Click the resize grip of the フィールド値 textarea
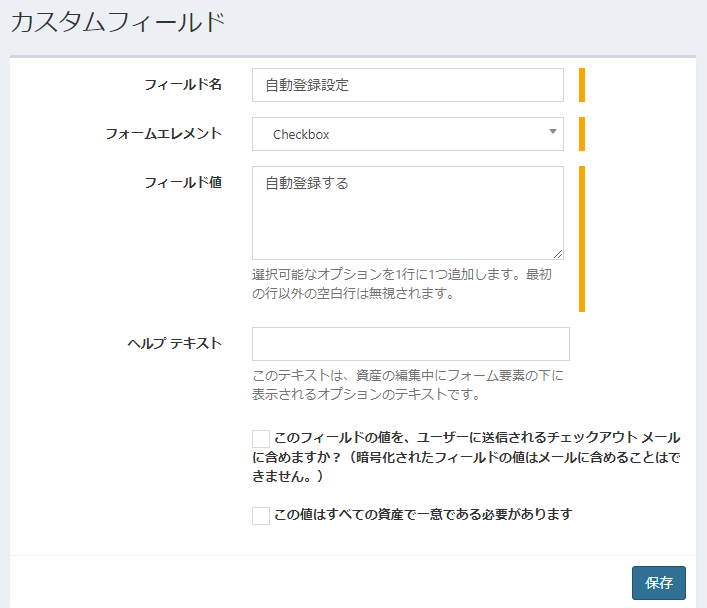This screenshot has height=608, width=707. coord(558,254)
